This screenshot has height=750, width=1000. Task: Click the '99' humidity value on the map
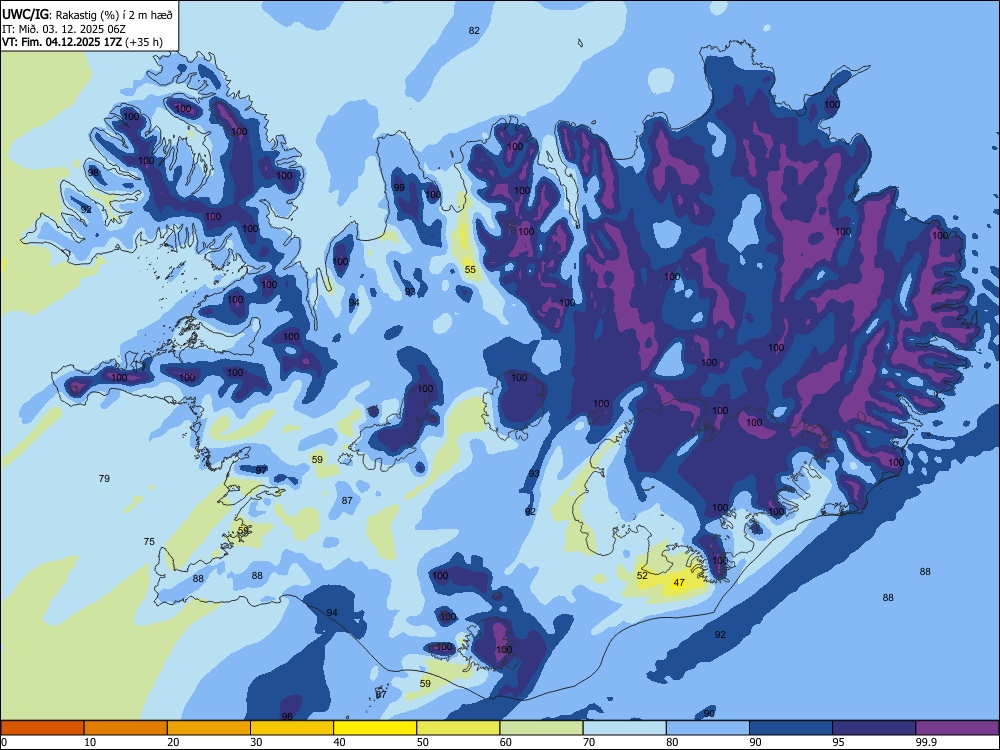(x=399, y=188)
